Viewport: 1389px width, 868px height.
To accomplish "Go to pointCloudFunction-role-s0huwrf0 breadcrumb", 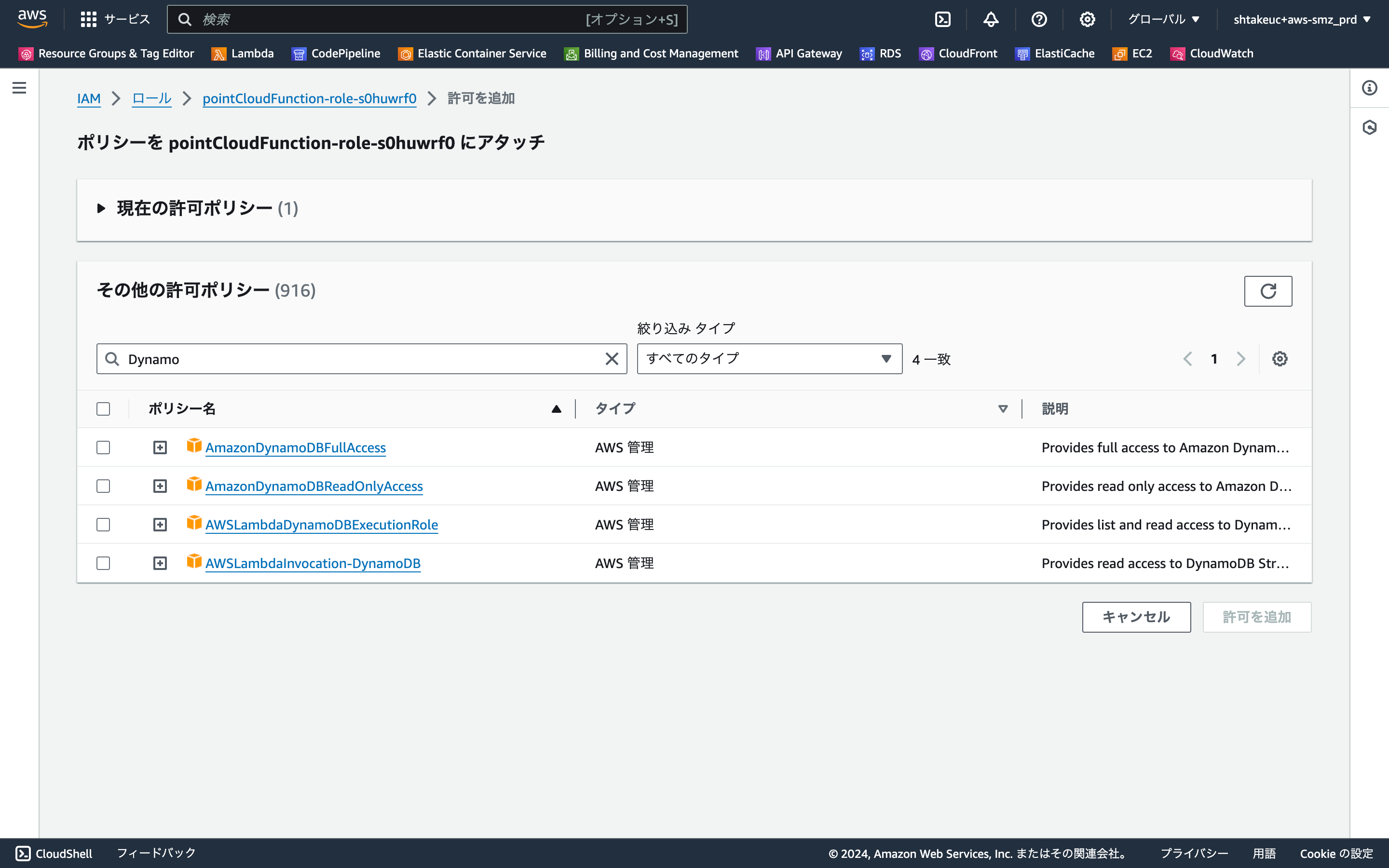I will tap(309, 98).
